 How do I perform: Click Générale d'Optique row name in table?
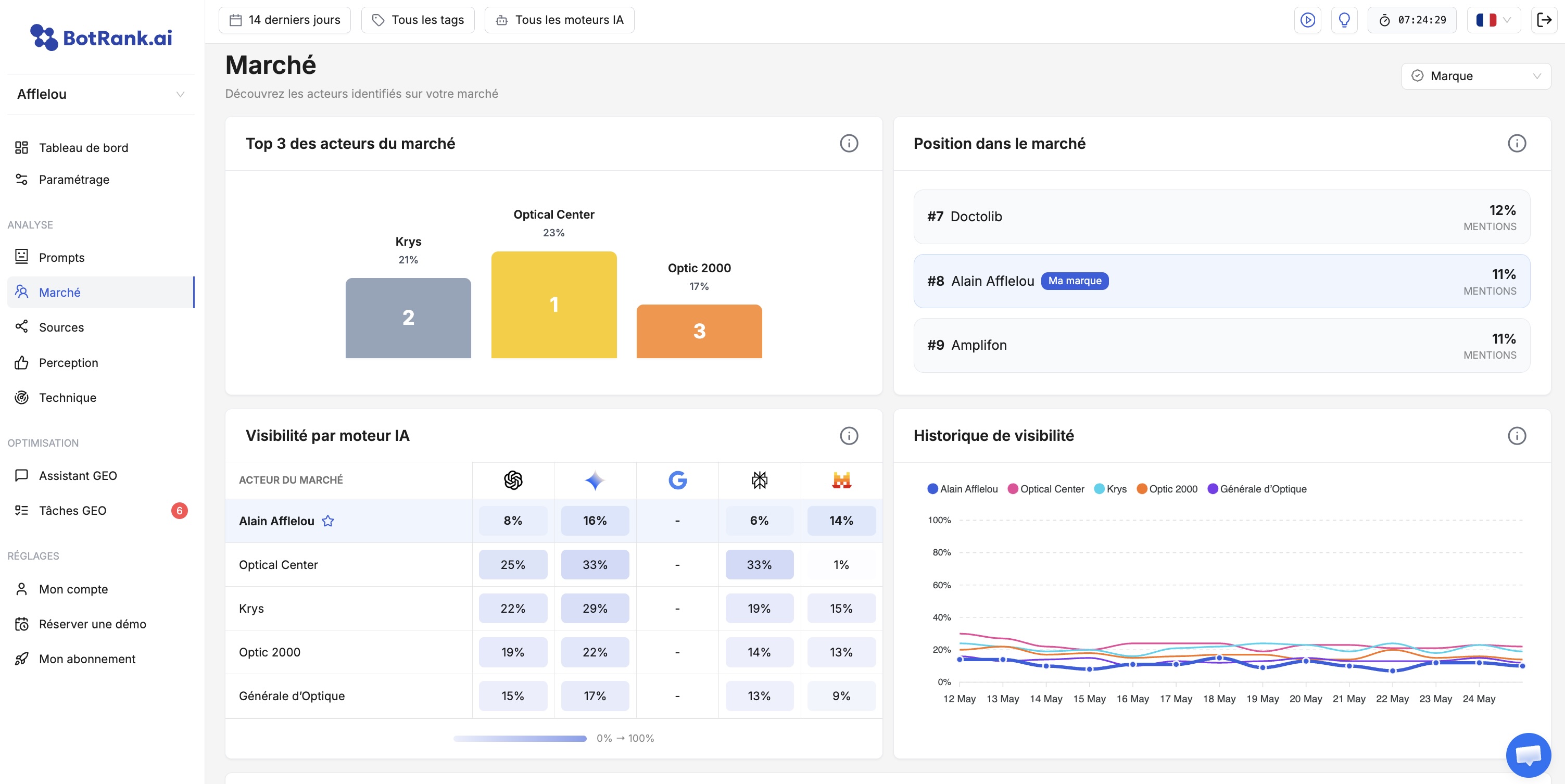point(292,696)
